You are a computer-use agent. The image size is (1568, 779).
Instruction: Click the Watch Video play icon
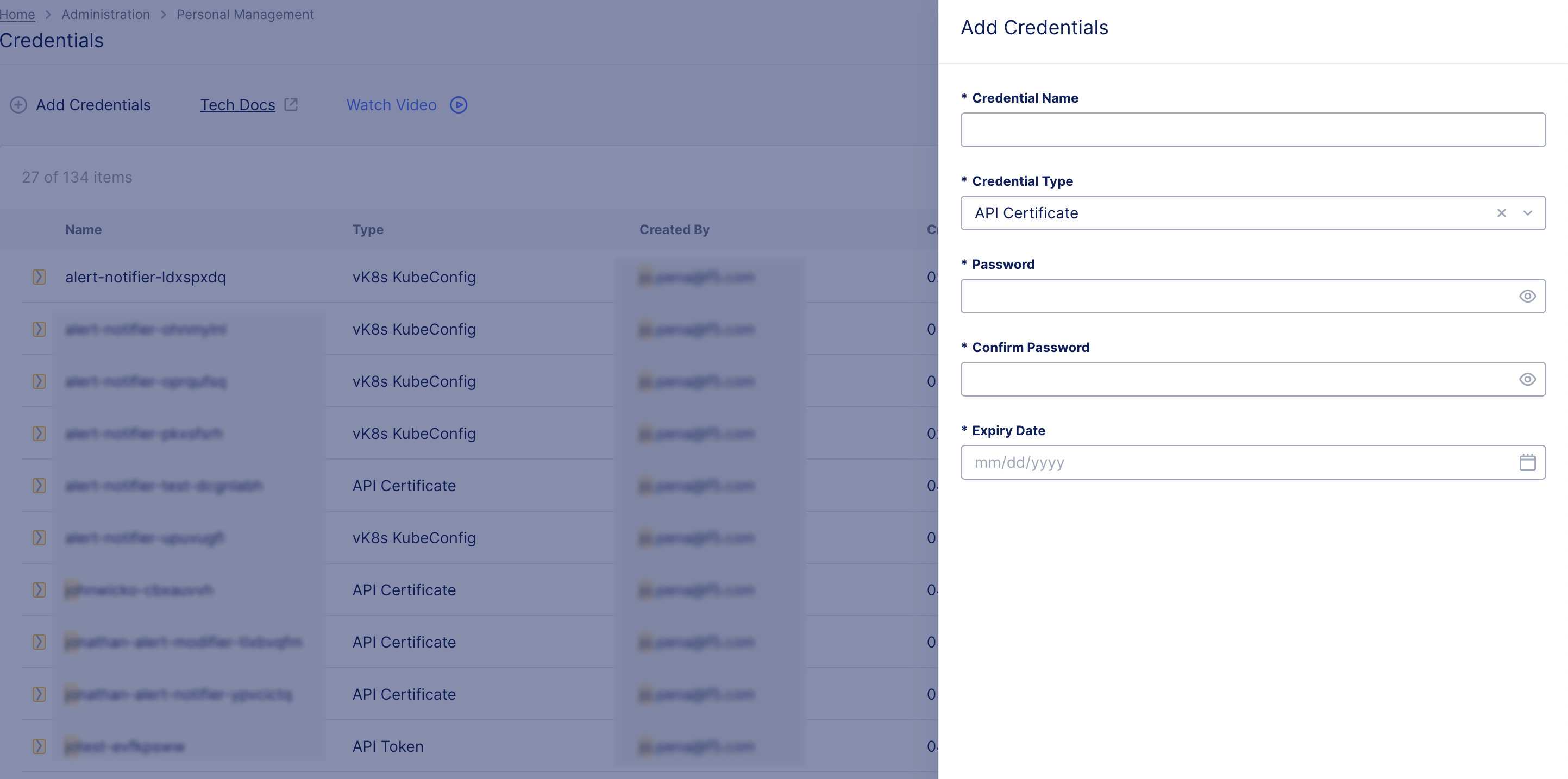pos(459,105)
